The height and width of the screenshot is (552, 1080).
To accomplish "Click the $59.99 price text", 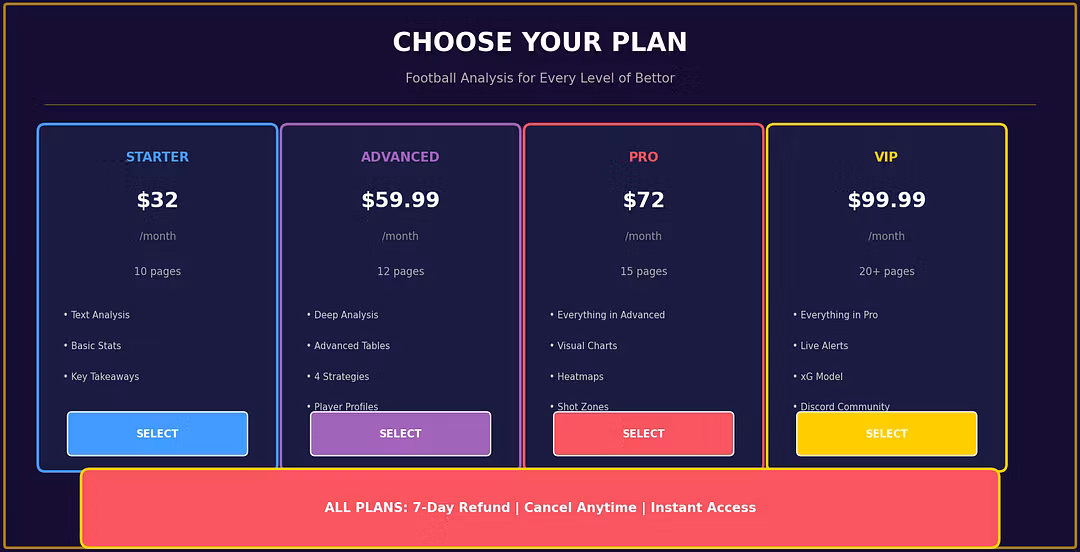I will [400, 201].
